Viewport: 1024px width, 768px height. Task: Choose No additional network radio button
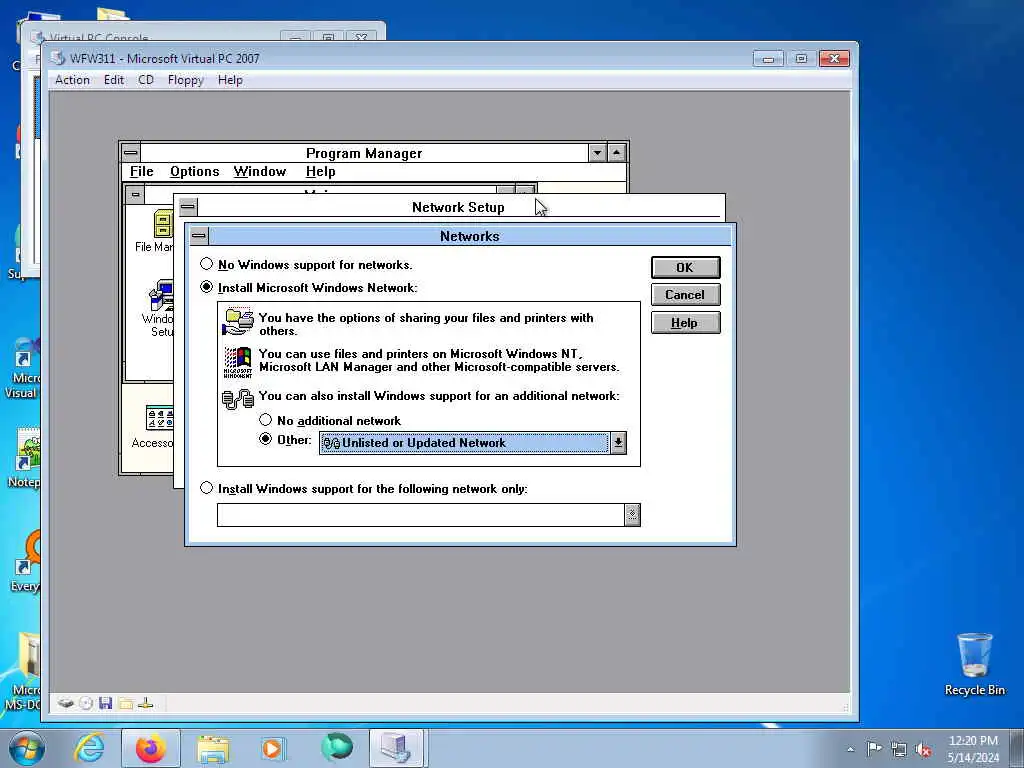(x=265, y=420)
